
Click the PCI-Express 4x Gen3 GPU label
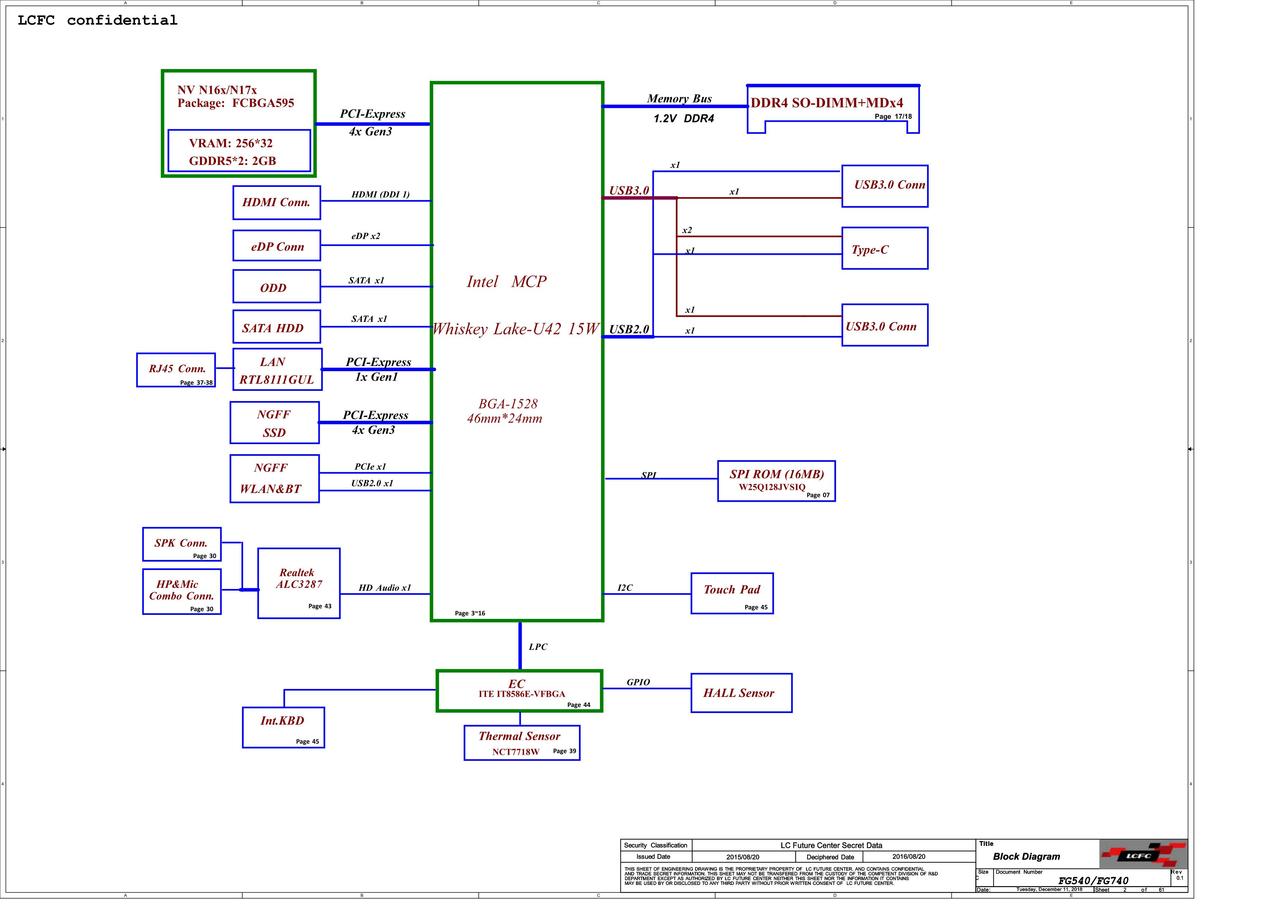372,123
